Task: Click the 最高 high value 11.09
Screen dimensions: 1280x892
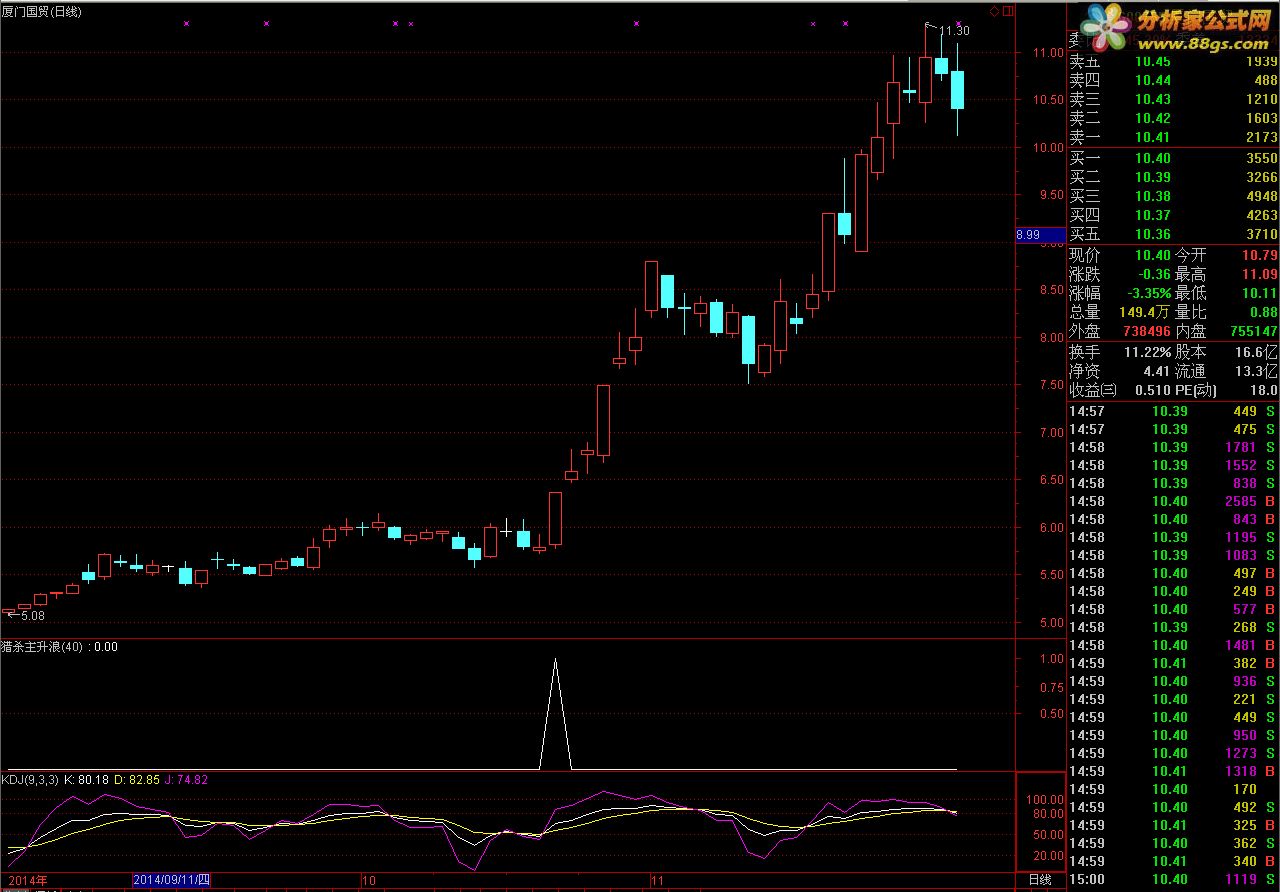Action: point(1260,274)
